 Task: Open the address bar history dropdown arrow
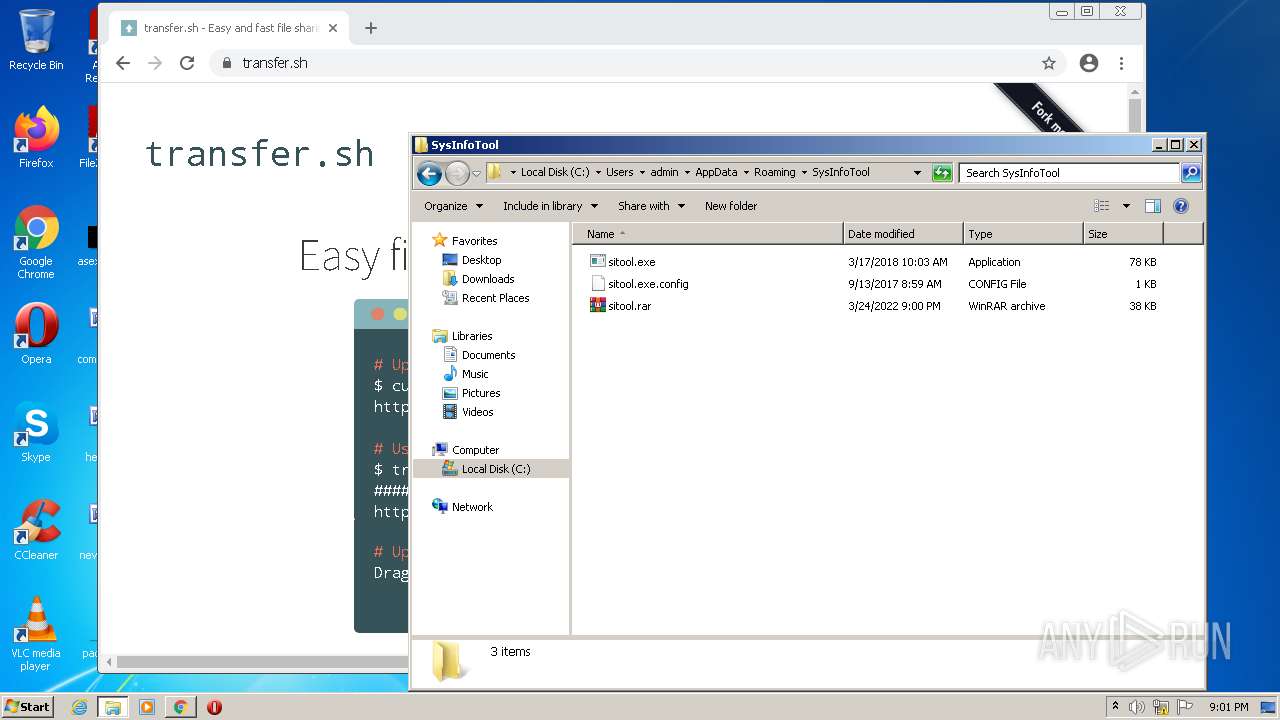coord(917,173)
